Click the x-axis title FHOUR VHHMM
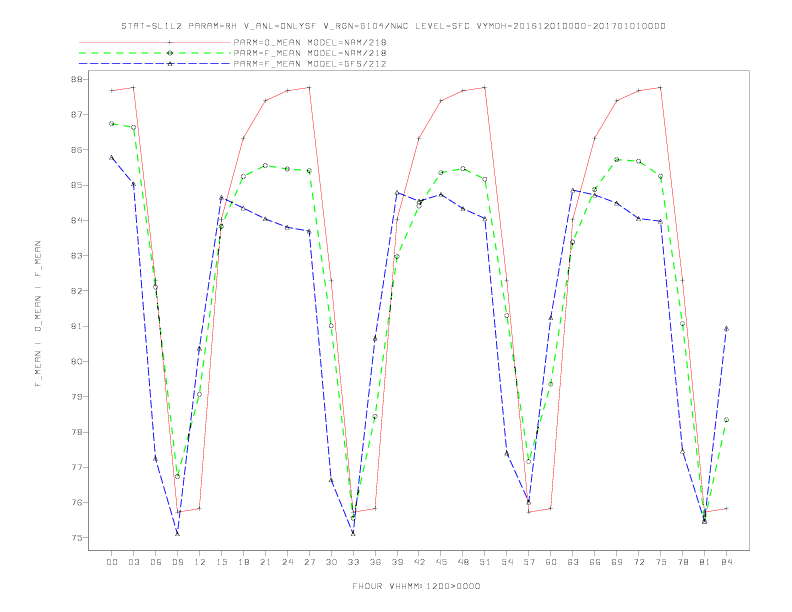792x612 pixels. (416, 586)
